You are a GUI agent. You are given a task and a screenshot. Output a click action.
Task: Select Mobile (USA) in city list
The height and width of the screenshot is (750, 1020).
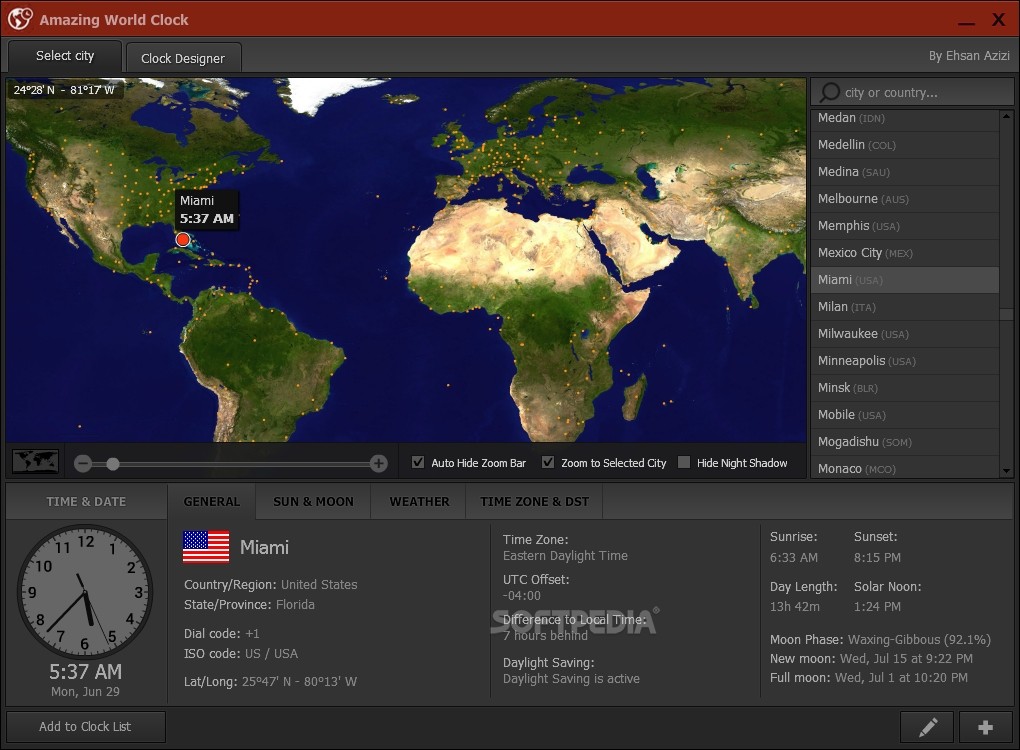(x=905, y=415)
